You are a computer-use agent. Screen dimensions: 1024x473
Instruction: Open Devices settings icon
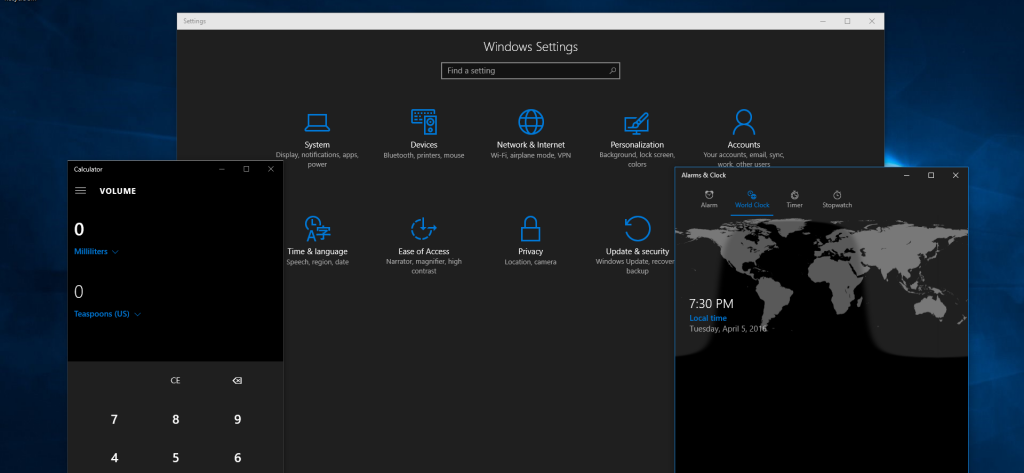coord(424,122)
